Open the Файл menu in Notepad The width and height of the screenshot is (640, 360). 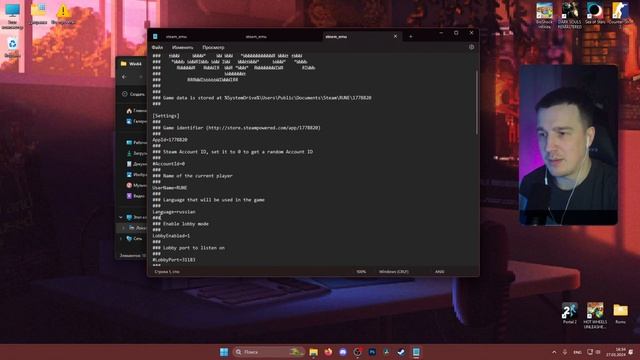(157, 47)
